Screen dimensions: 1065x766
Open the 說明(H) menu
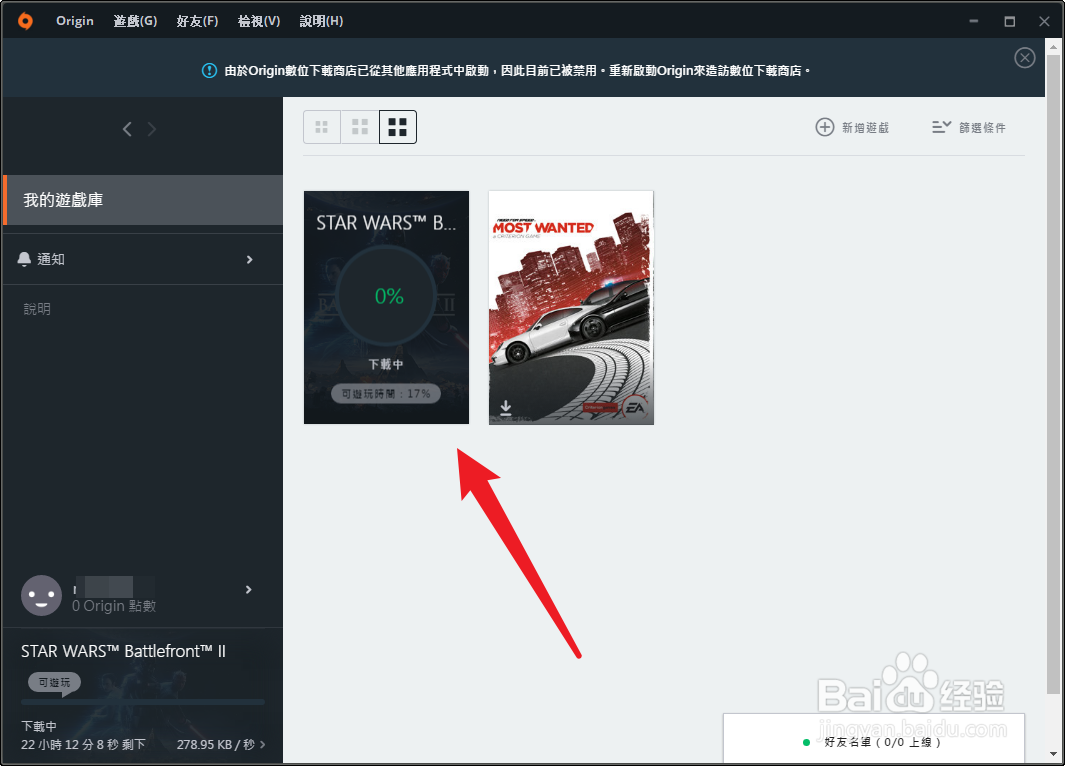pos(321,21)
